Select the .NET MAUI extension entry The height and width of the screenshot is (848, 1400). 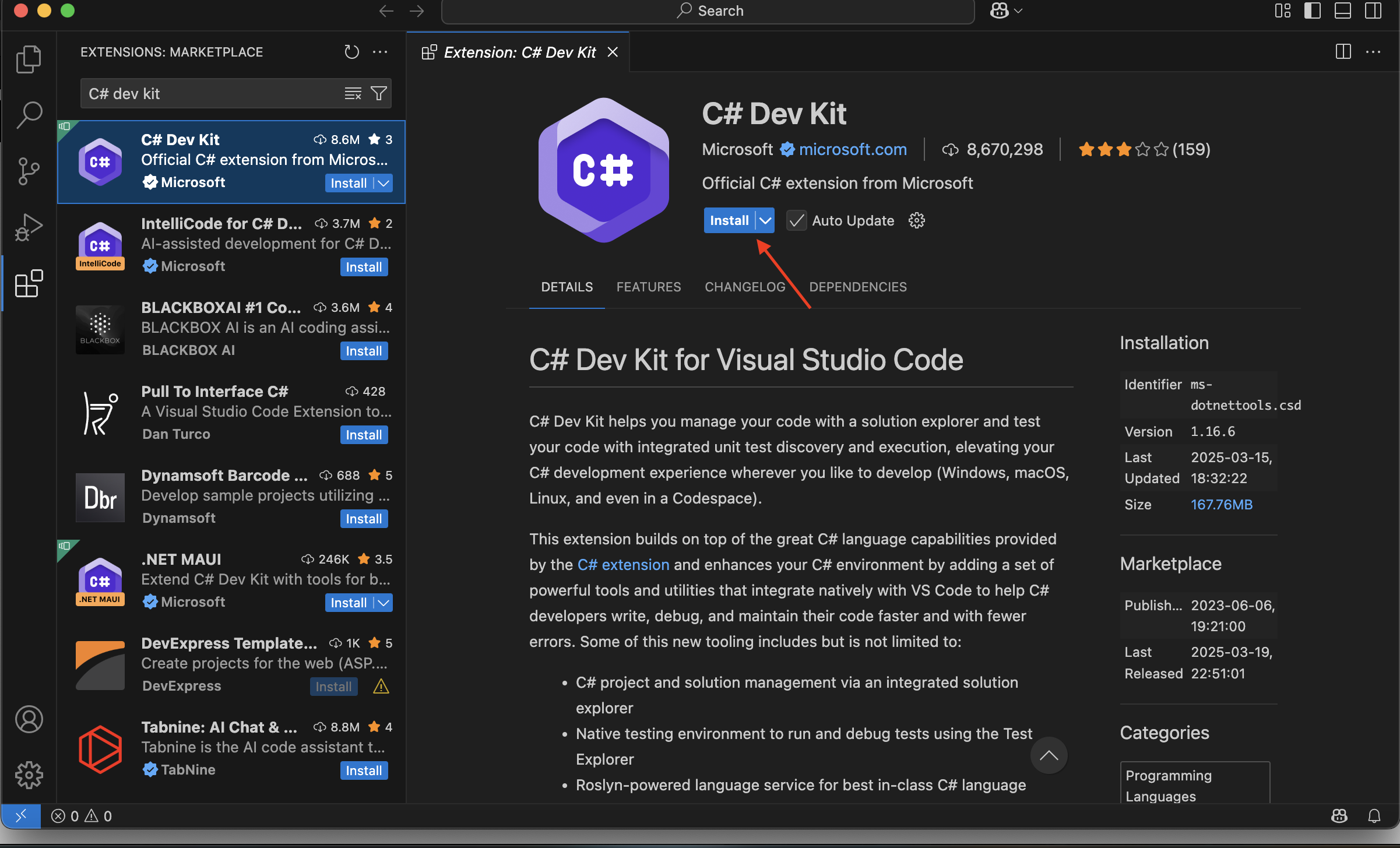click(231, 582)
